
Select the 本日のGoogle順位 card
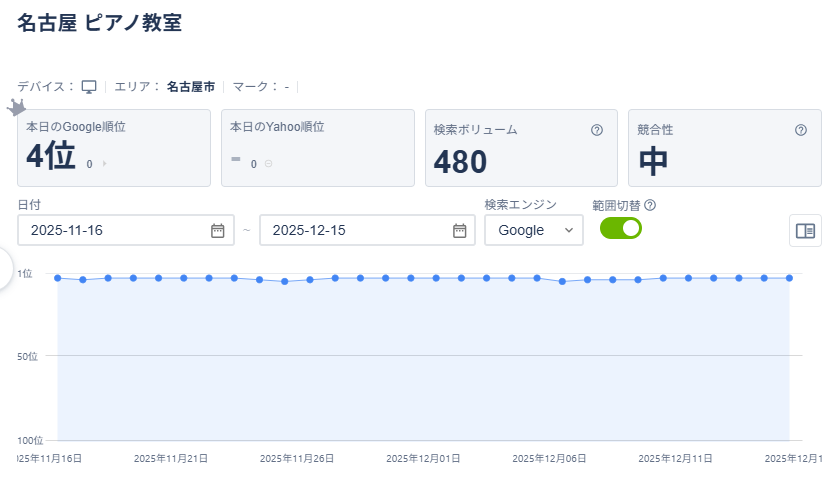coord(114,147)
